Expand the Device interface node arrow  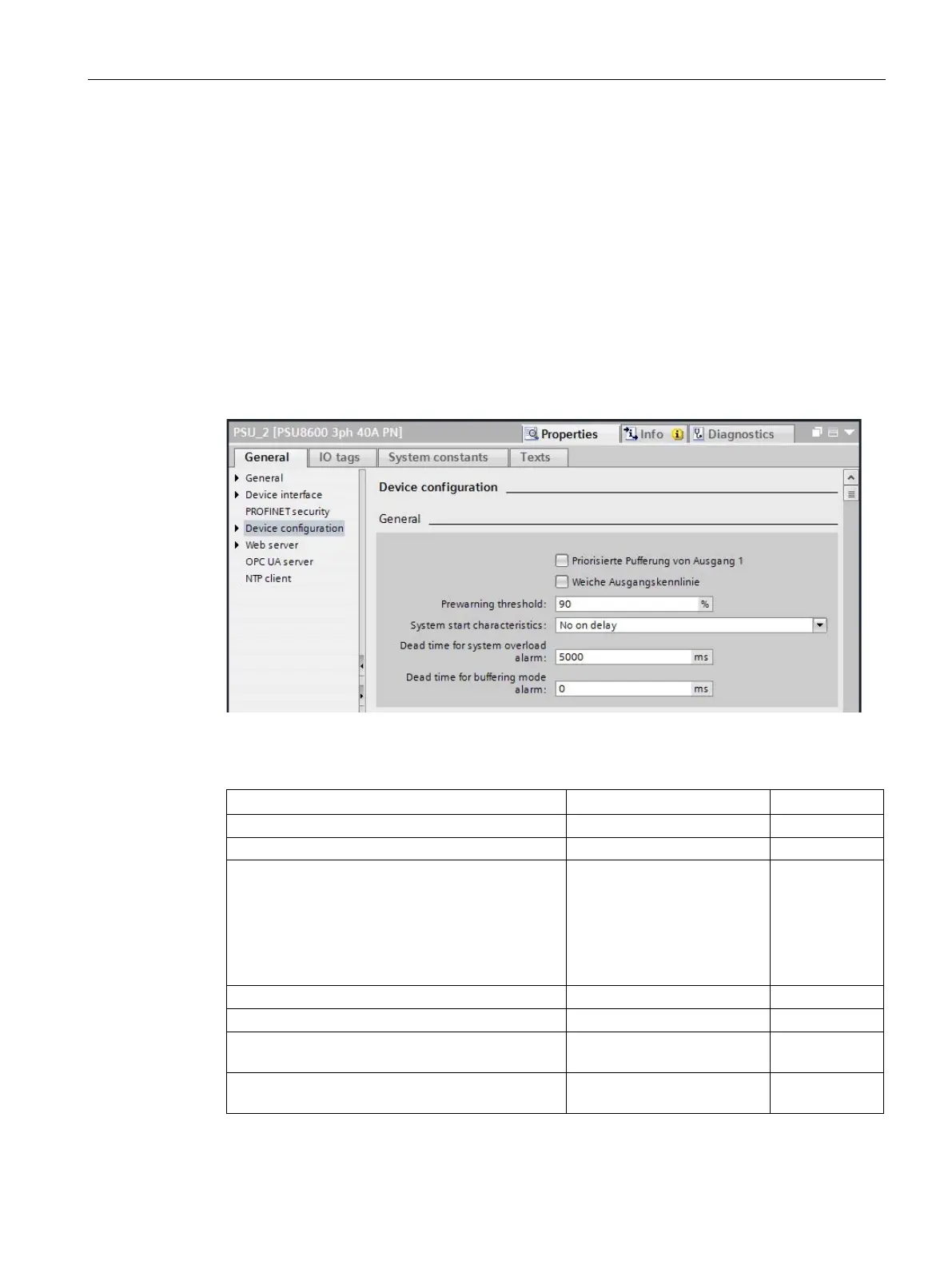click(237, 495)
